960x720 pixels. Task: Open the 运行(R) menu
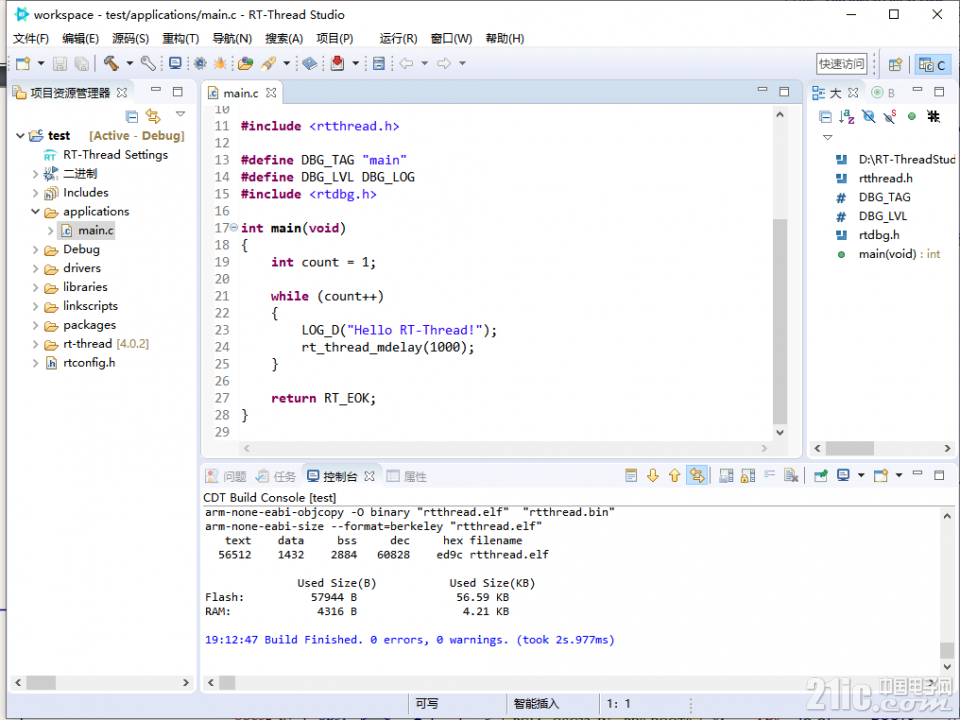pyautogui.click(x=398, y=39)
